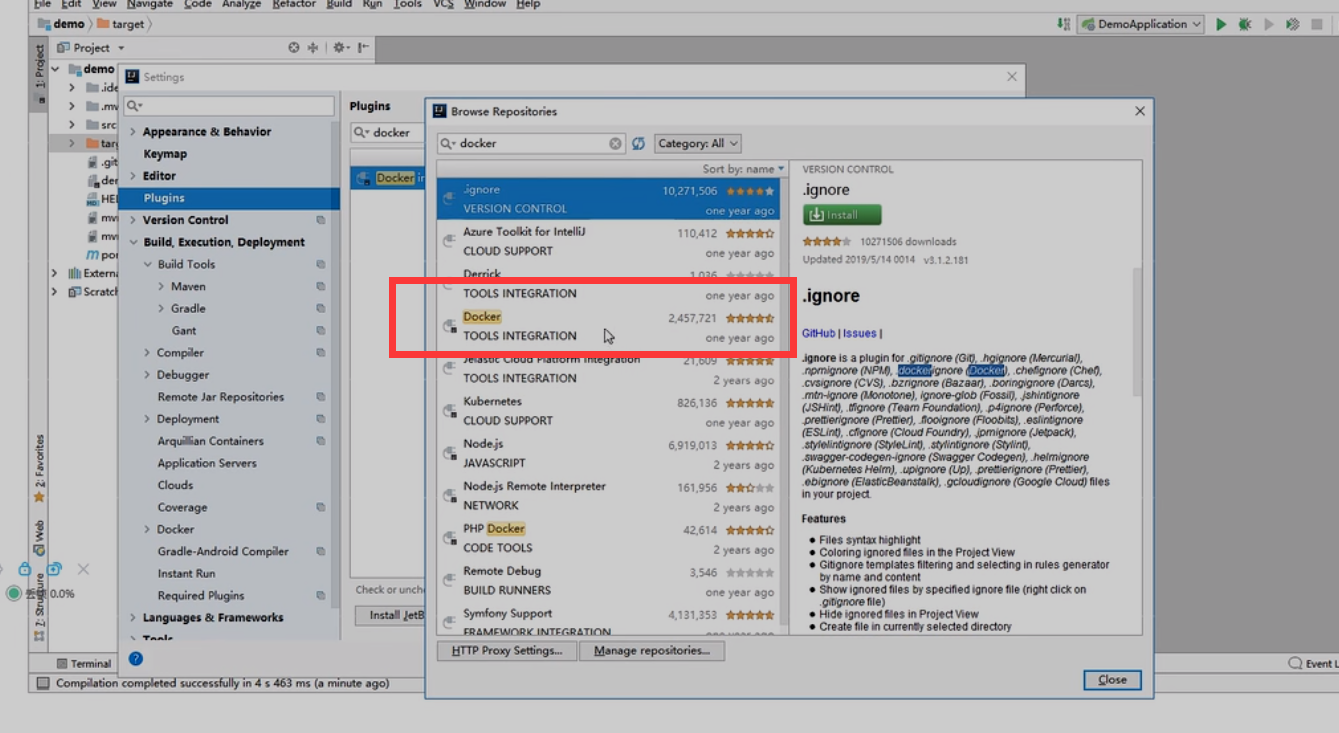Viewport: 1339px width, 733px height.
Task: Click the Kubernetes plugin icon
Action: (450, 410)
